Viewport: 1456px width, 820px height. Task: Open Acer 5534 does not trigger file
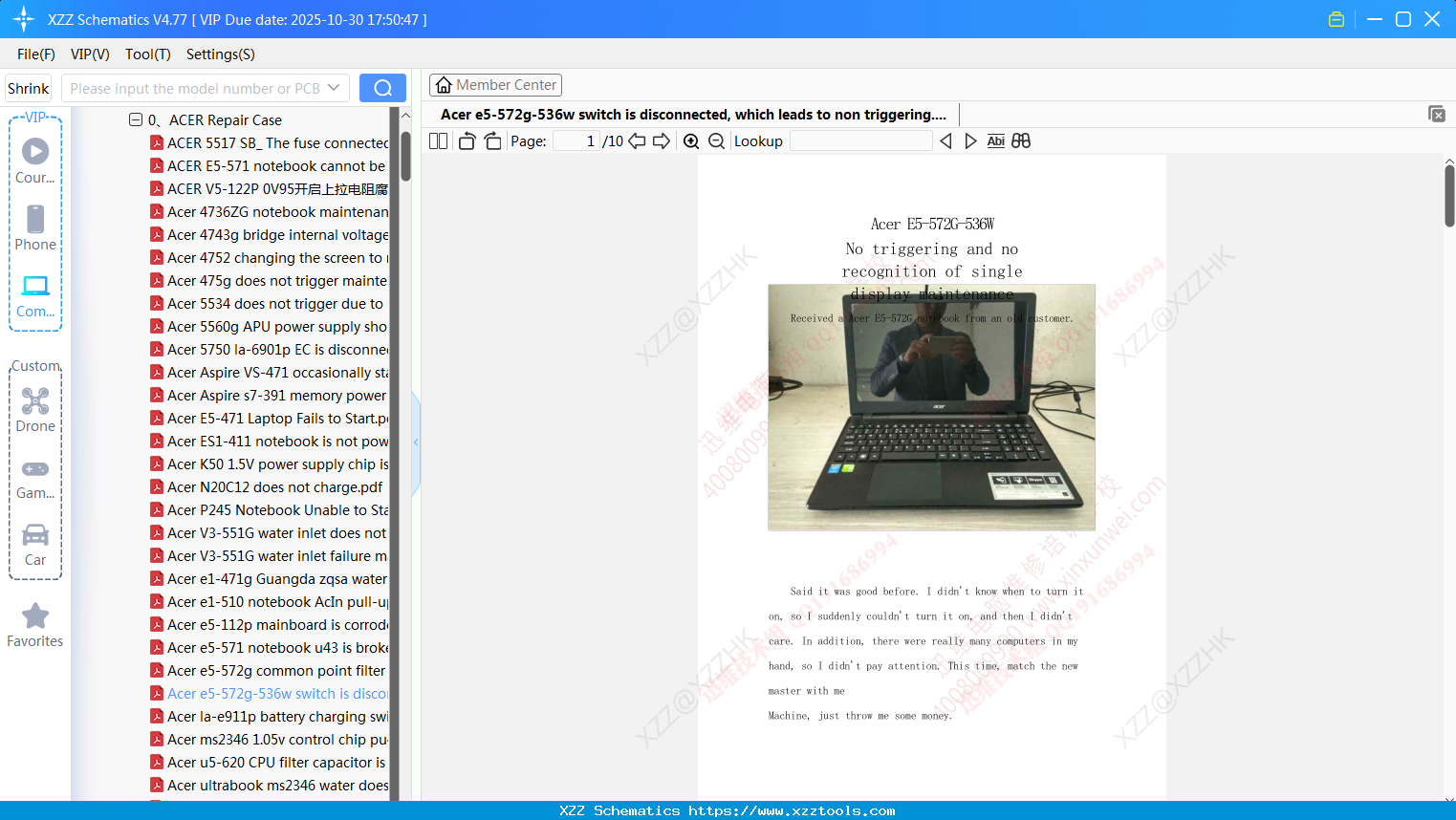click(x=269, y=304)
